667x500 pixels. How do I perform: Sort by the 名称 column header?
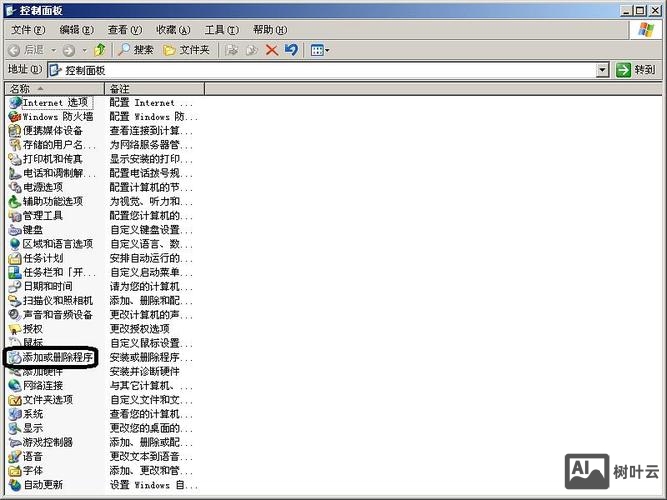click(x=54, y=89)
